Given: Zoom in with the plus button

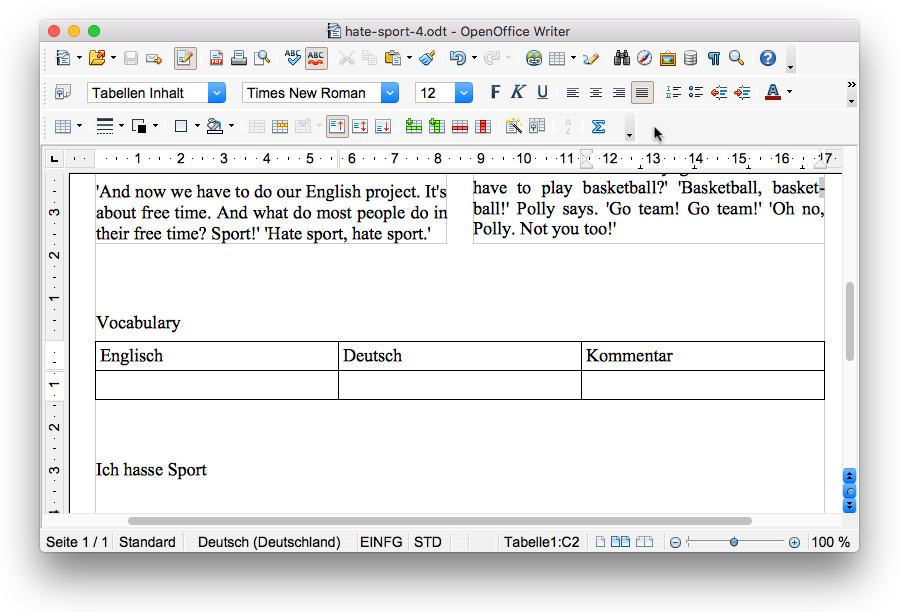Looking at the screenshot, I should click(x=794, y=542).
